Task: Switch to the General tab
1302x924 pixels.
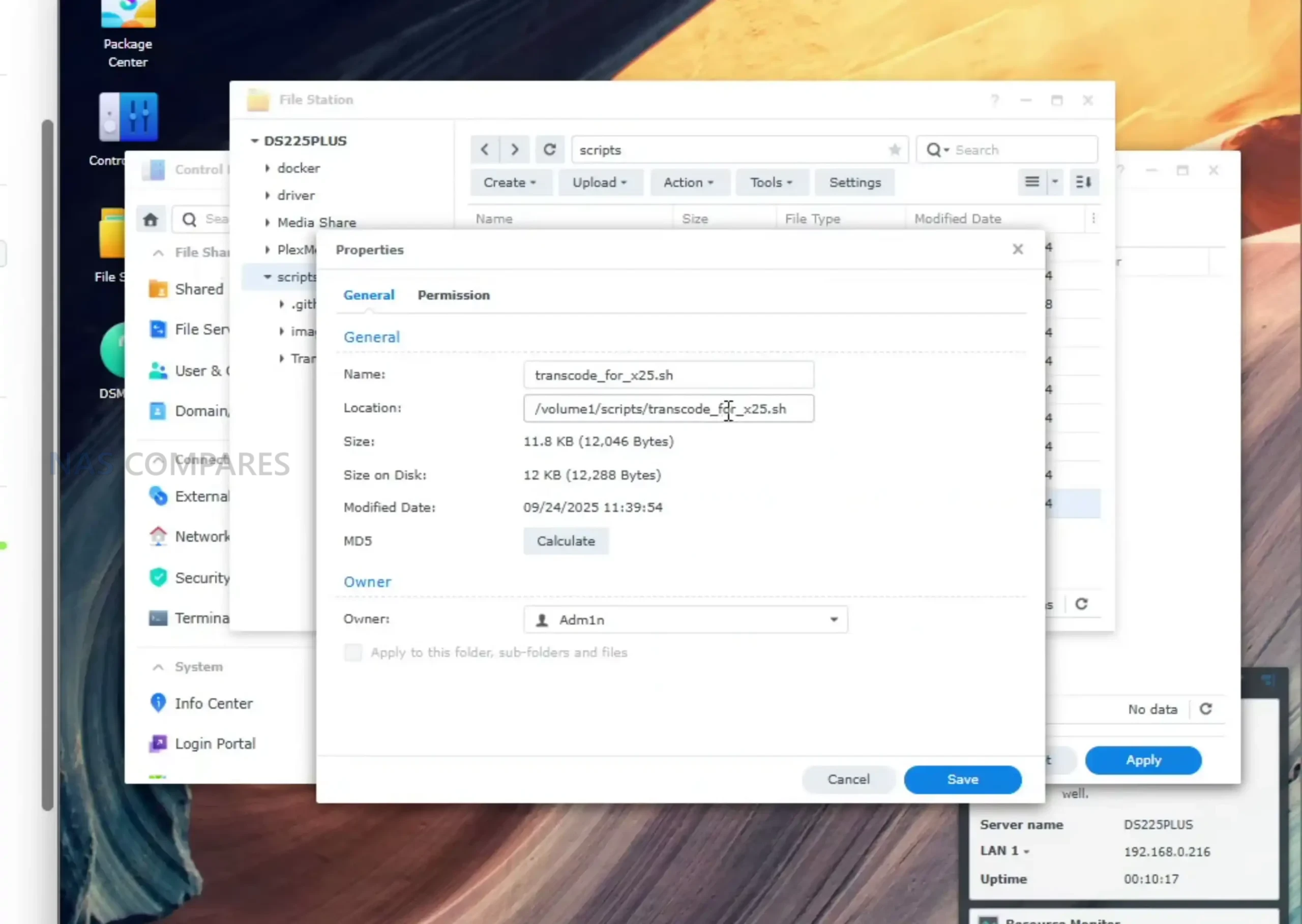Action: 369,295
